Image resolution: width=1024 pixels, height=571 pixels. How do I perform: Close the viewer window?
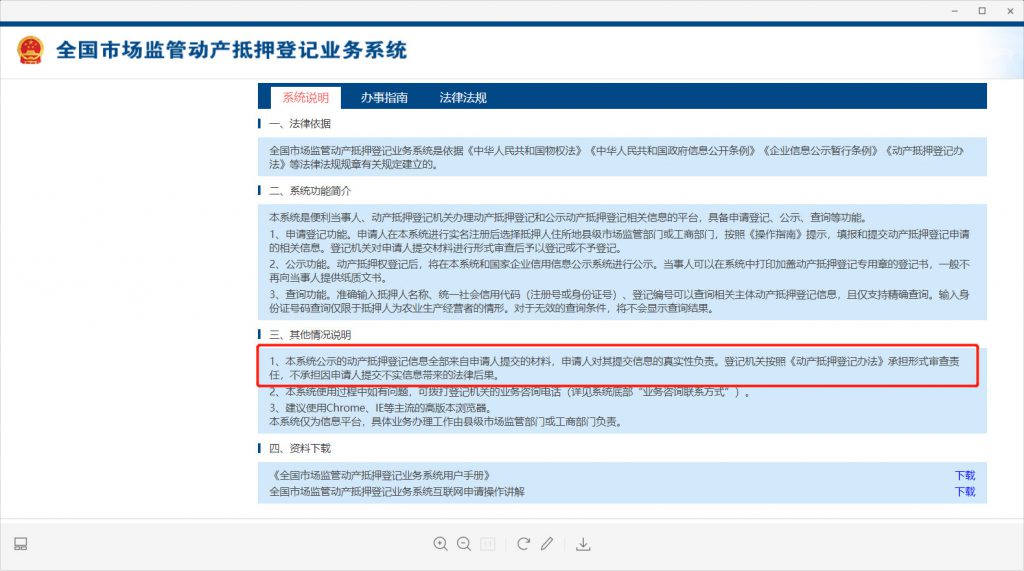click(x=1010, y=10)
